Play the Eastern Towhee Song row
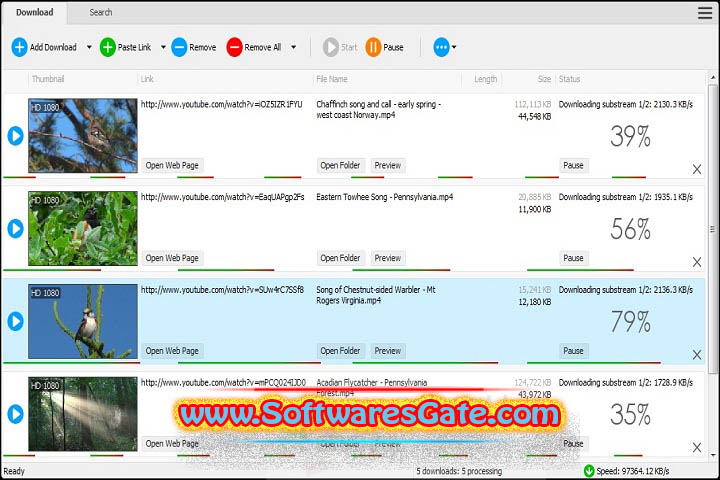Screen dimensions: 720x480 (x=16, y=229)
